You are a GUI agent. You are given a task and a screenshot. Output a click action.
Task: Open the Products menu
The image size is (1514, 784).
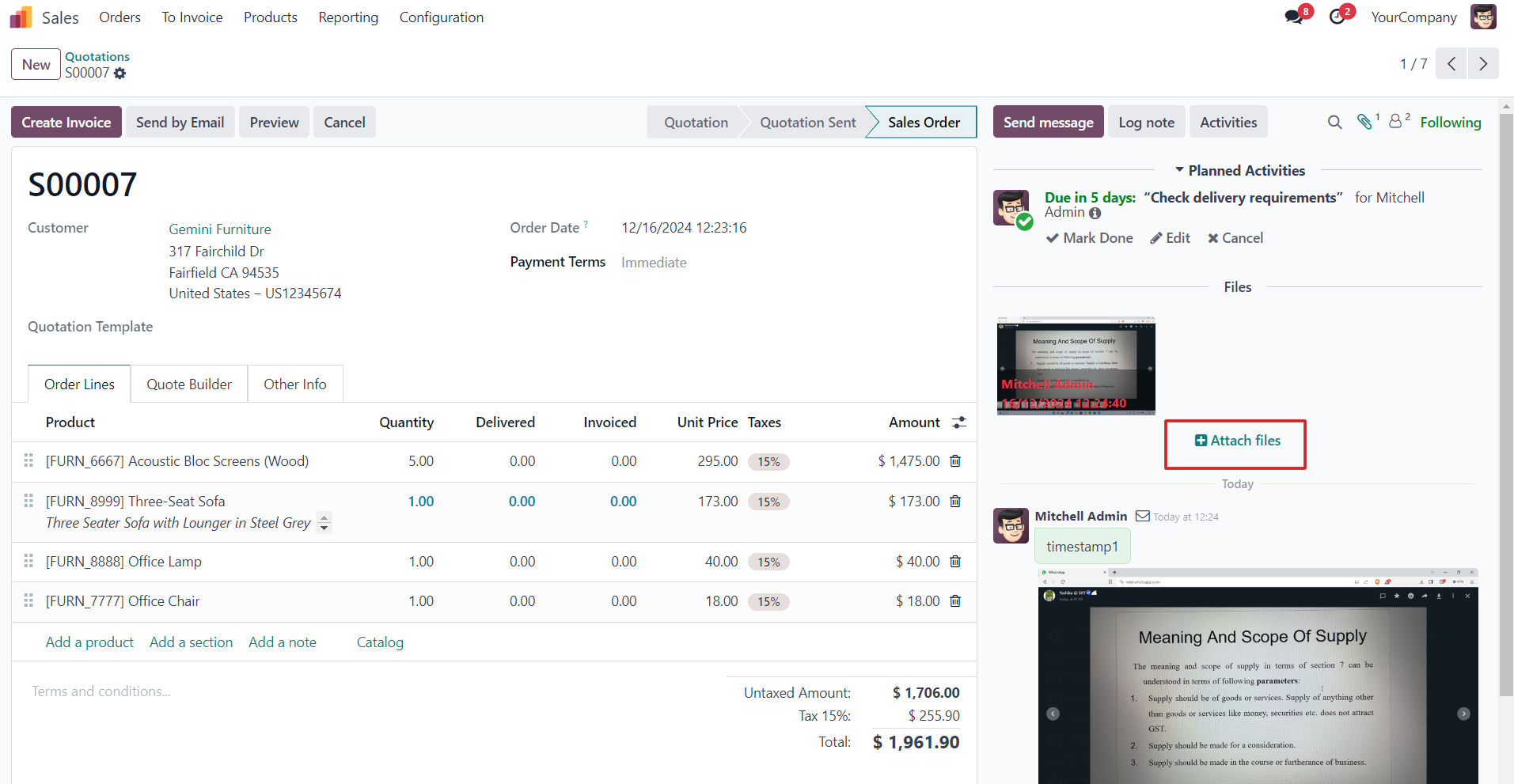[x=271, y=17]
